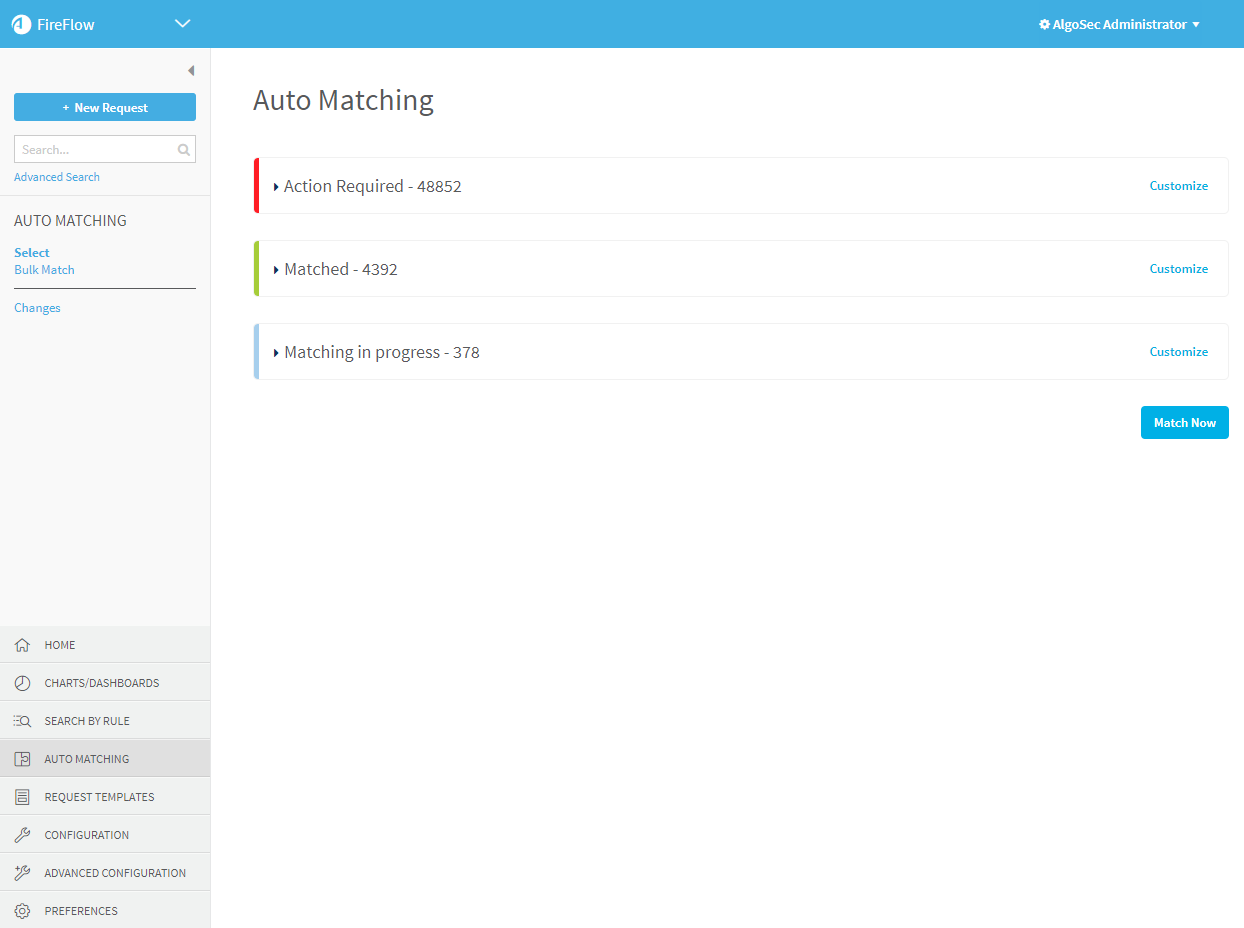Expand the Matching in progress section
This screenshot has height=928, width=1244.
276,353
